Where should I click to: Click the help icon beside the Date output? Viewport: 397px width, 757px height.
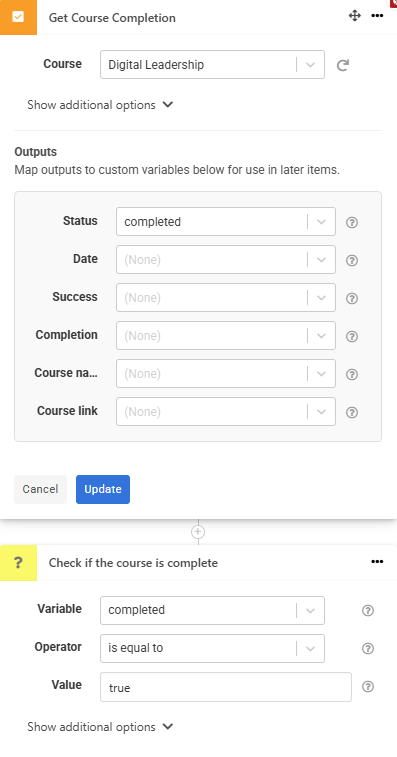(353, 260)
